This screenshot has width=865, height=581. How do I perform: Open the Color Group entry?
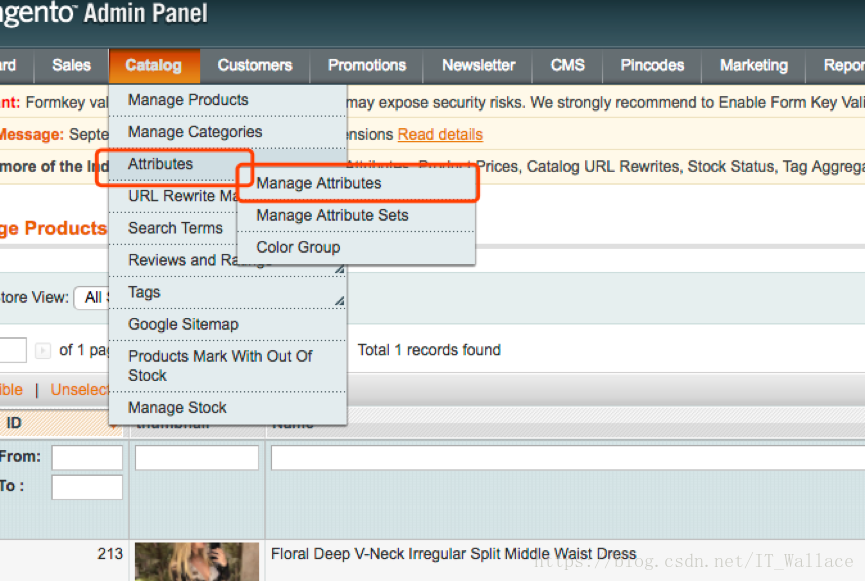[x=356, y=247]
